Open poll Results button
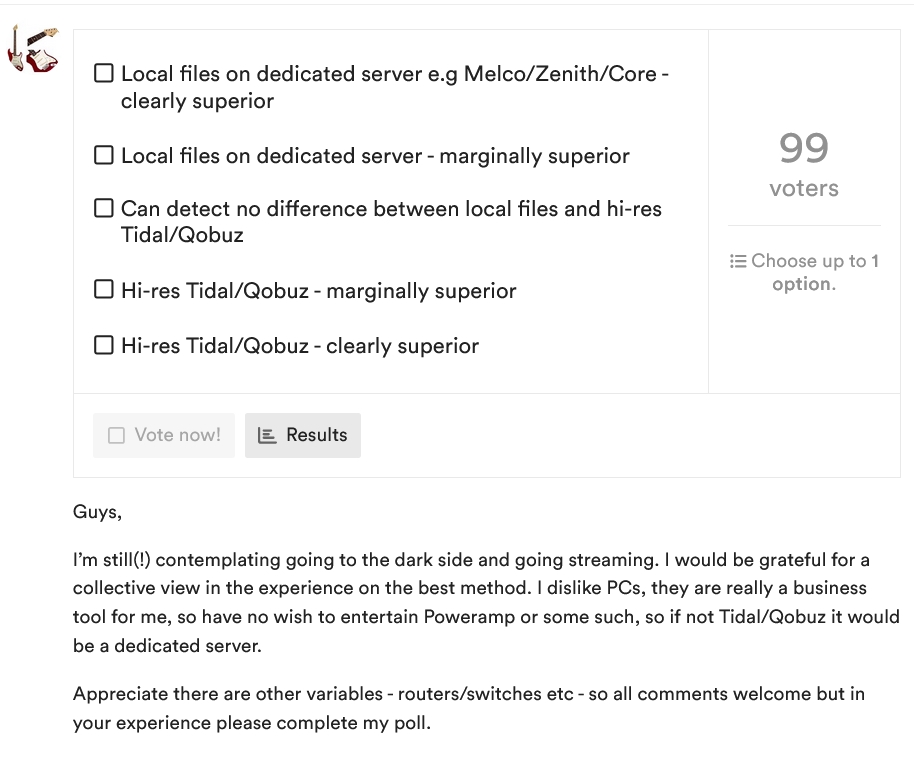This screenshot has width=914, height=760. click(303, 435)
